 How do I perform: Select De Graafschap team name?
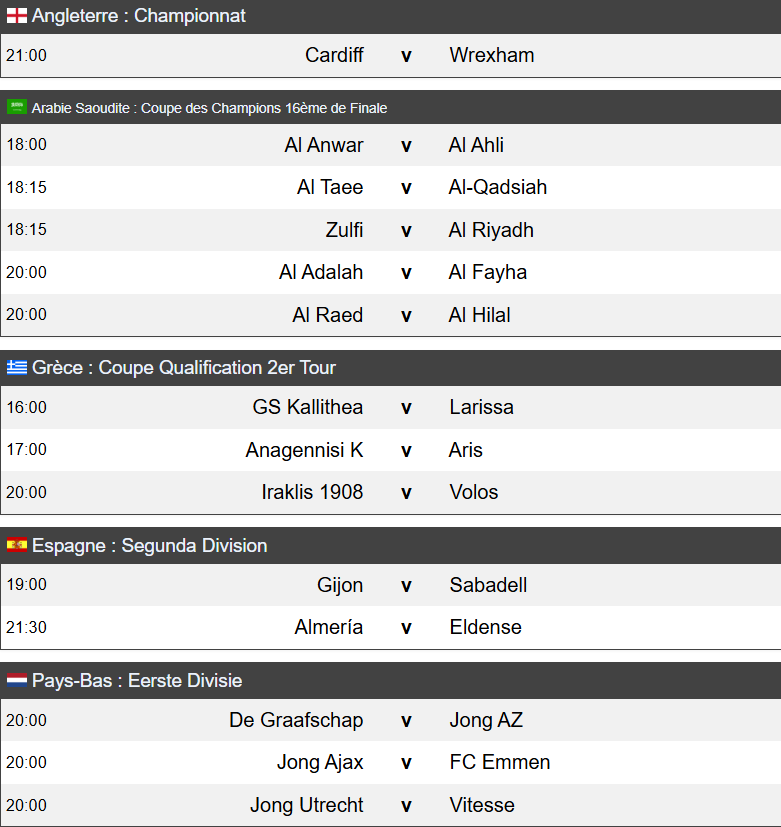(296, 720)
